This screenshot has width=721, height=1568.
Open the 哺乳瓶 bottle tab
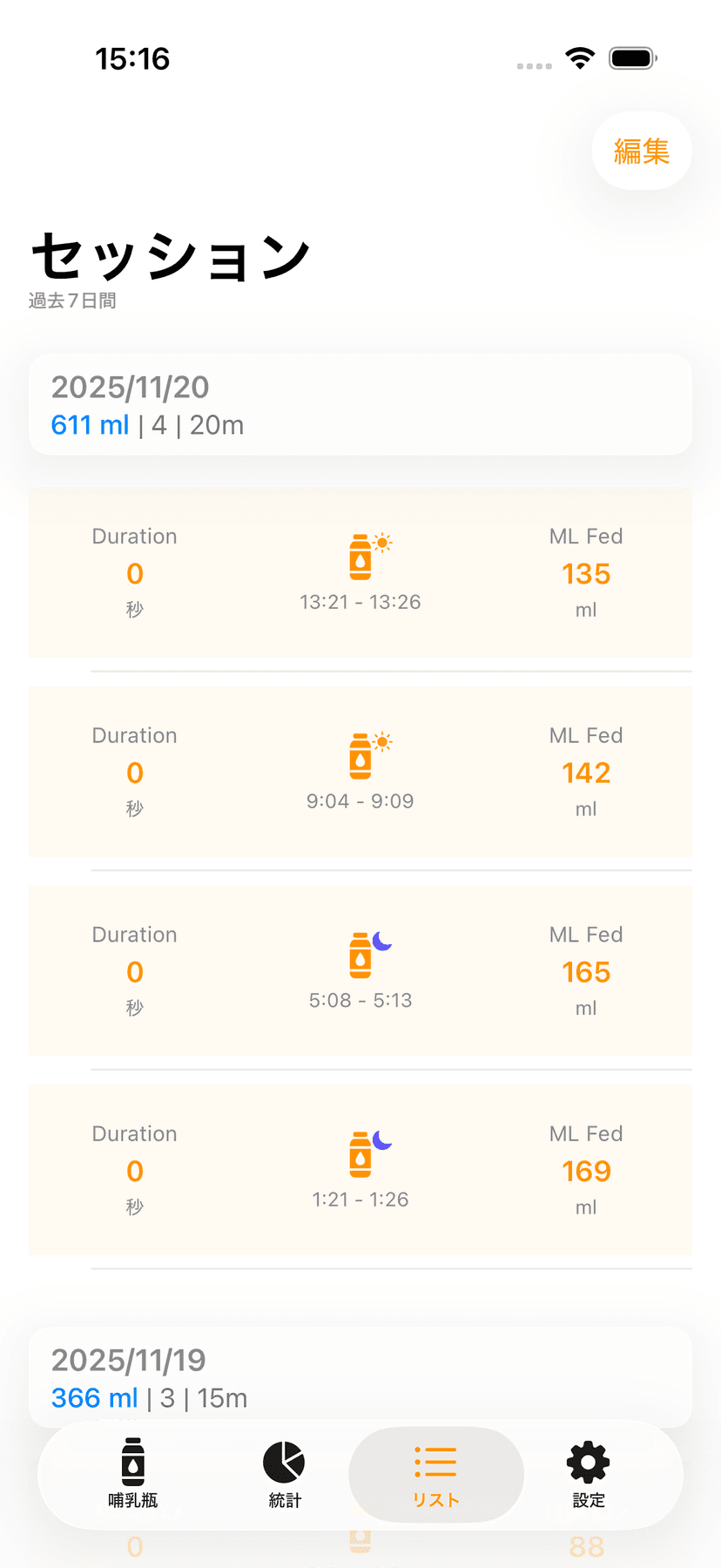[133, 1474]
